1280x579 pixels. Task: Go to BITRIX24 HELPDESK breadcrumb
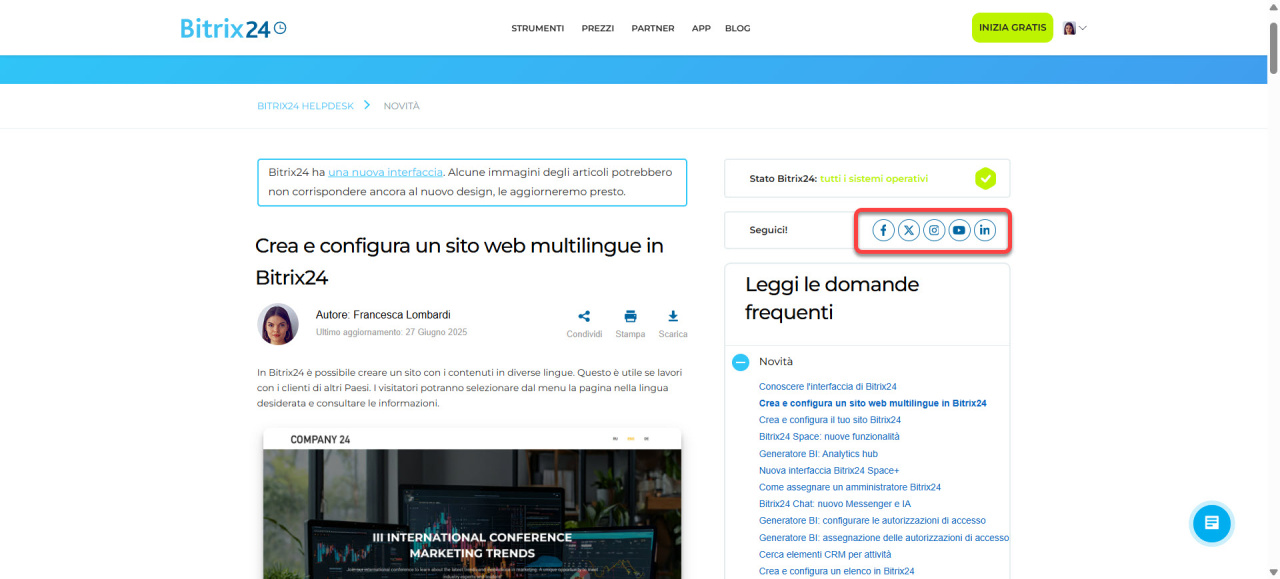coord(306,106)
